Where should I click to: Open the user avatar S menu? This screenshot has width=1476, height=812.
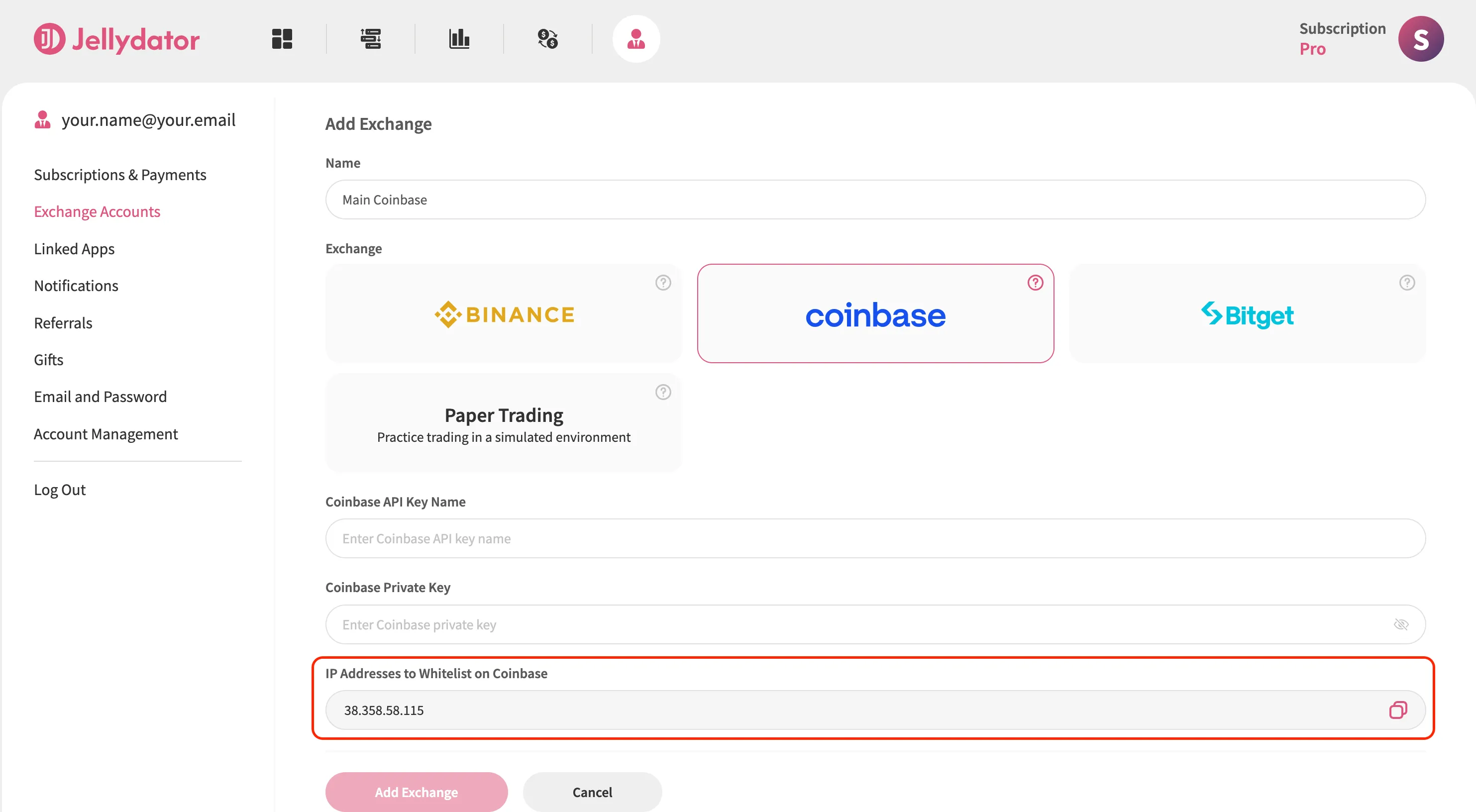[x=1420, y=39]
